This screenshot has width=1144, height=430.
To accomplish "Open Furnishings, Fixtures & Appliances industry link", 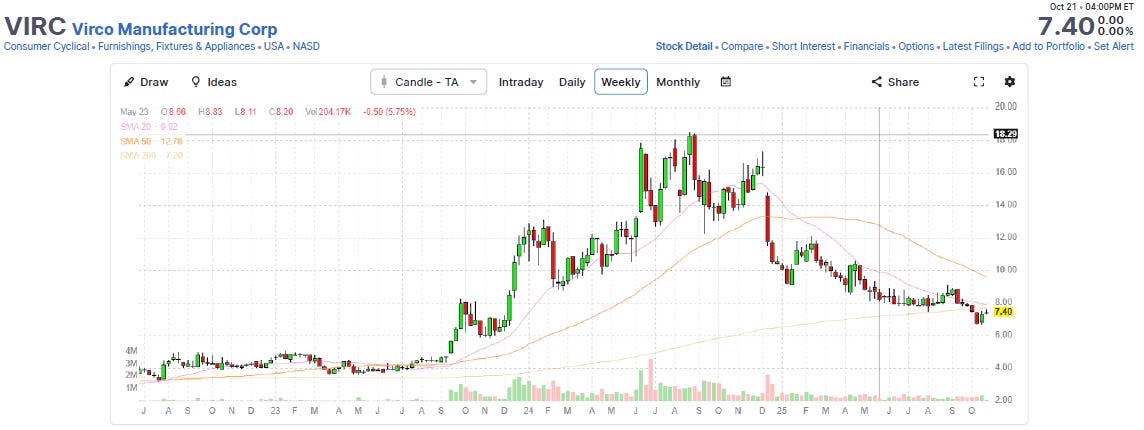I will (x=176, y=46).
